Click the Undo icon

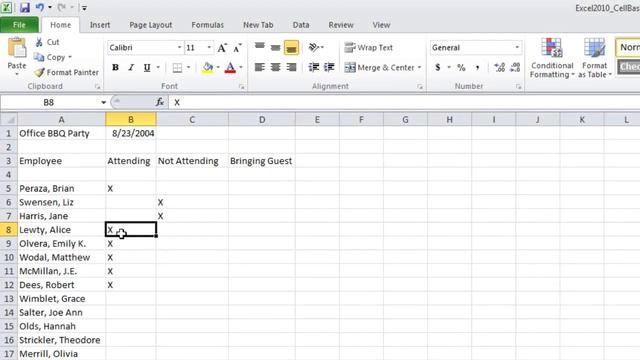click(40, 7)
